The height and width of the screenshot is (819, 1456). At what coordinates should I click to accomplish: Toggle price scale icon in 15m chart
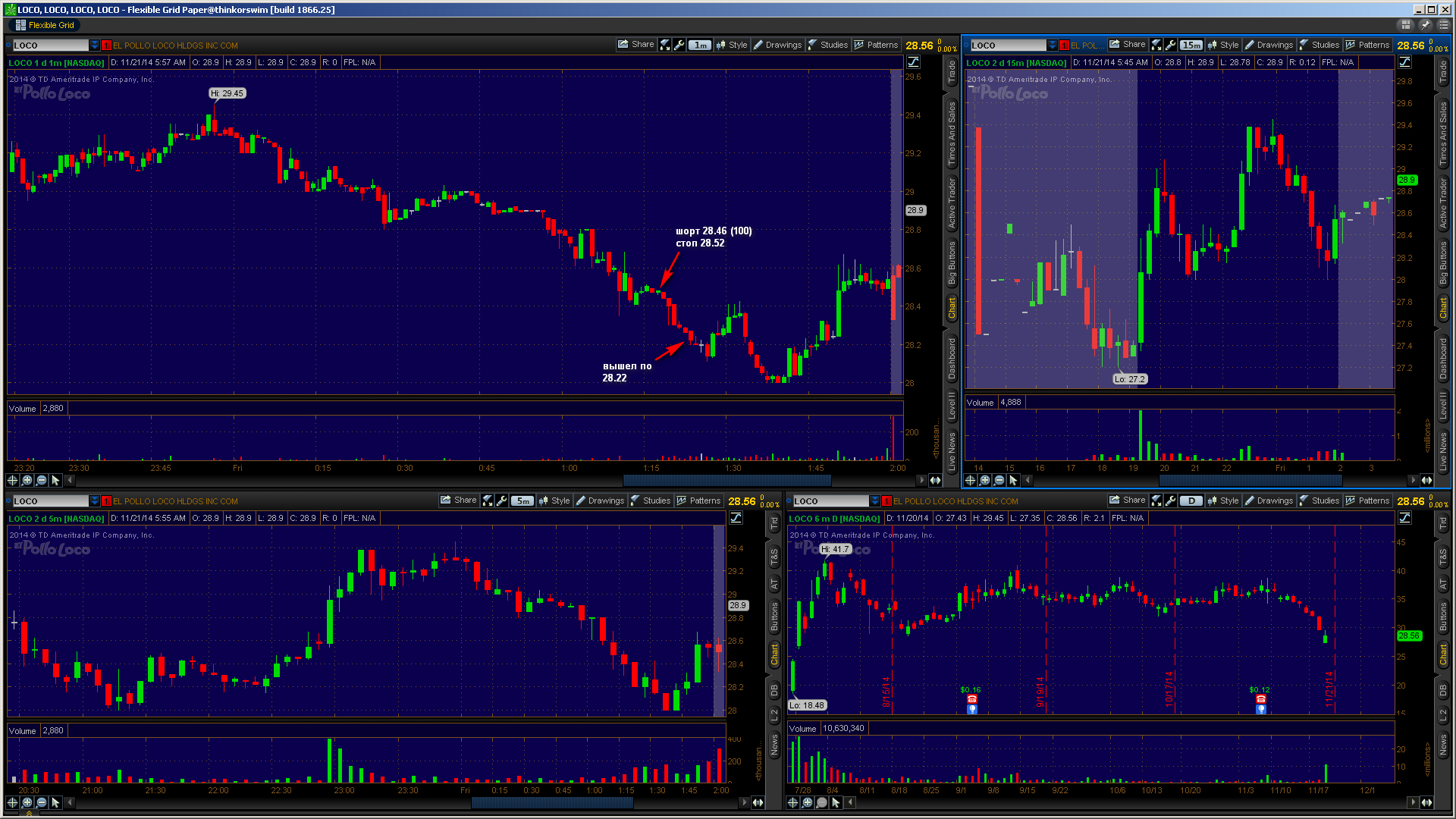(1405, 62)
